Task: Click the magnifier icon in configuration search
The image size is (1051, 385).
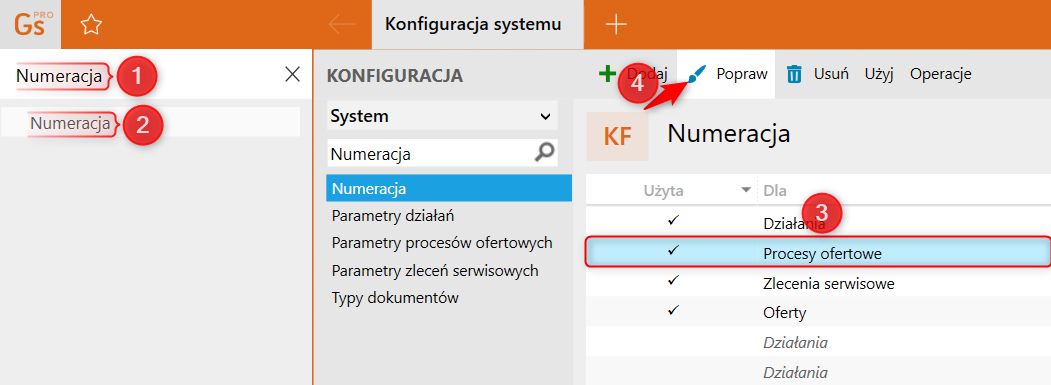Action: (x=545, y=154)
